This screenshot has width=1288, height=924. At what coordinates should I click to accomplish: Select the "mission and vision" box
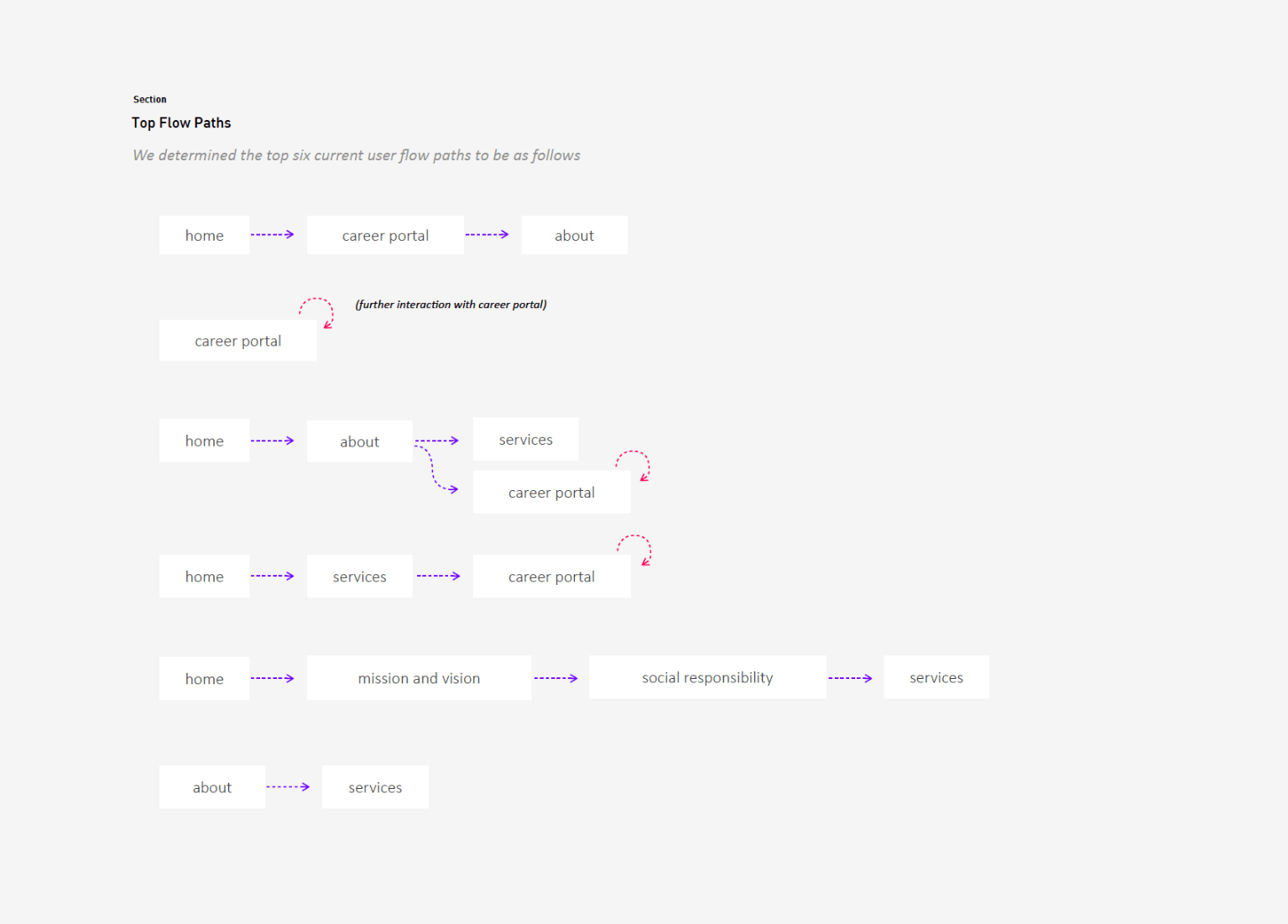pyautogui.click(x=419, y=678)
